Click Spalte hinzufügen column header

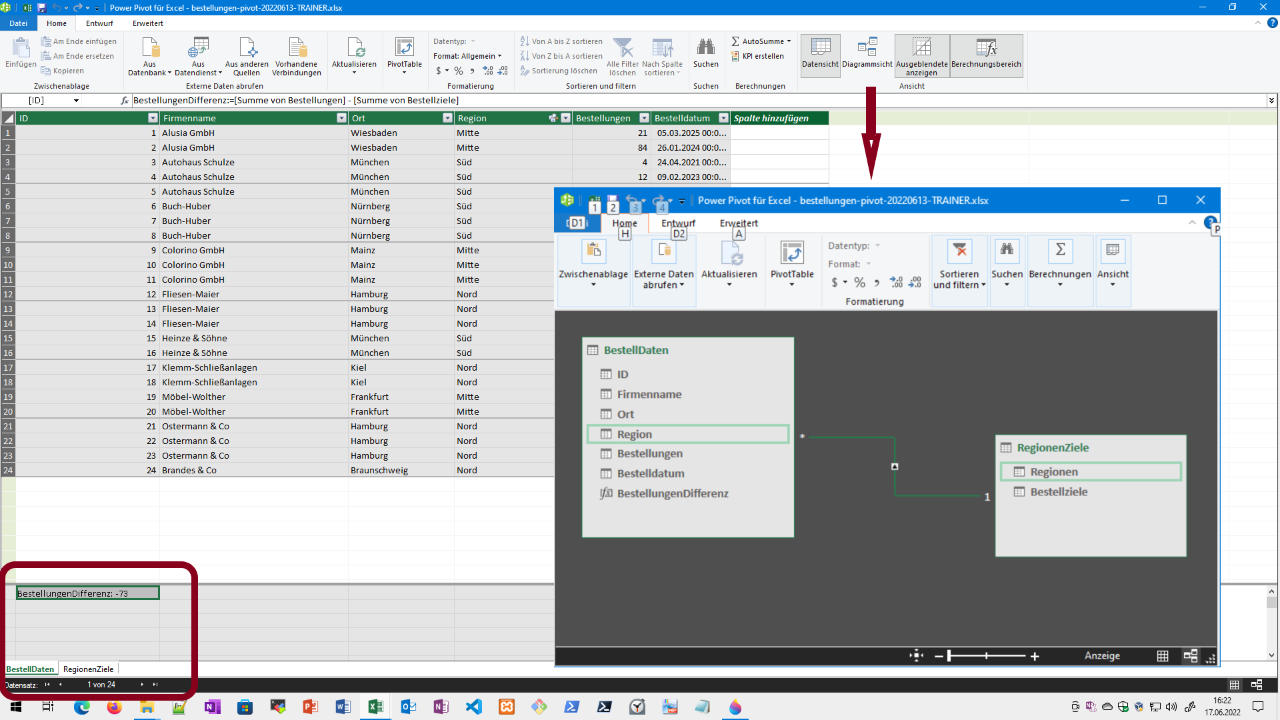pos(779,118)
